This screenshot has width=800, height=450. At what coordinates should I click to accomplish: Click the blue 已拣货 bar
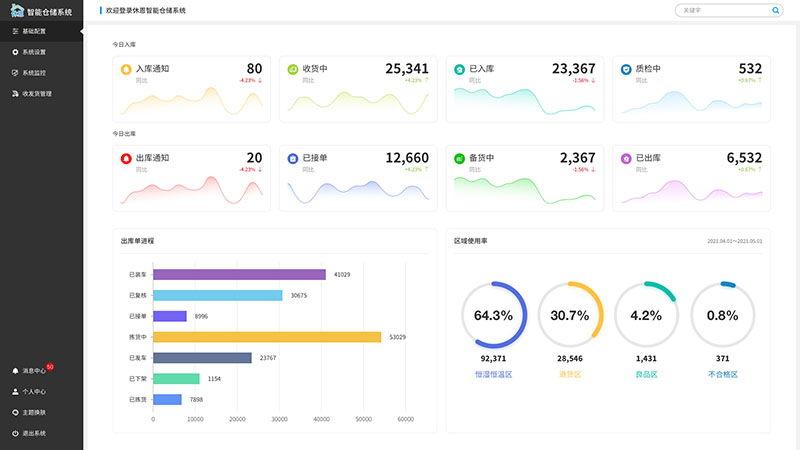click(167, 399)
